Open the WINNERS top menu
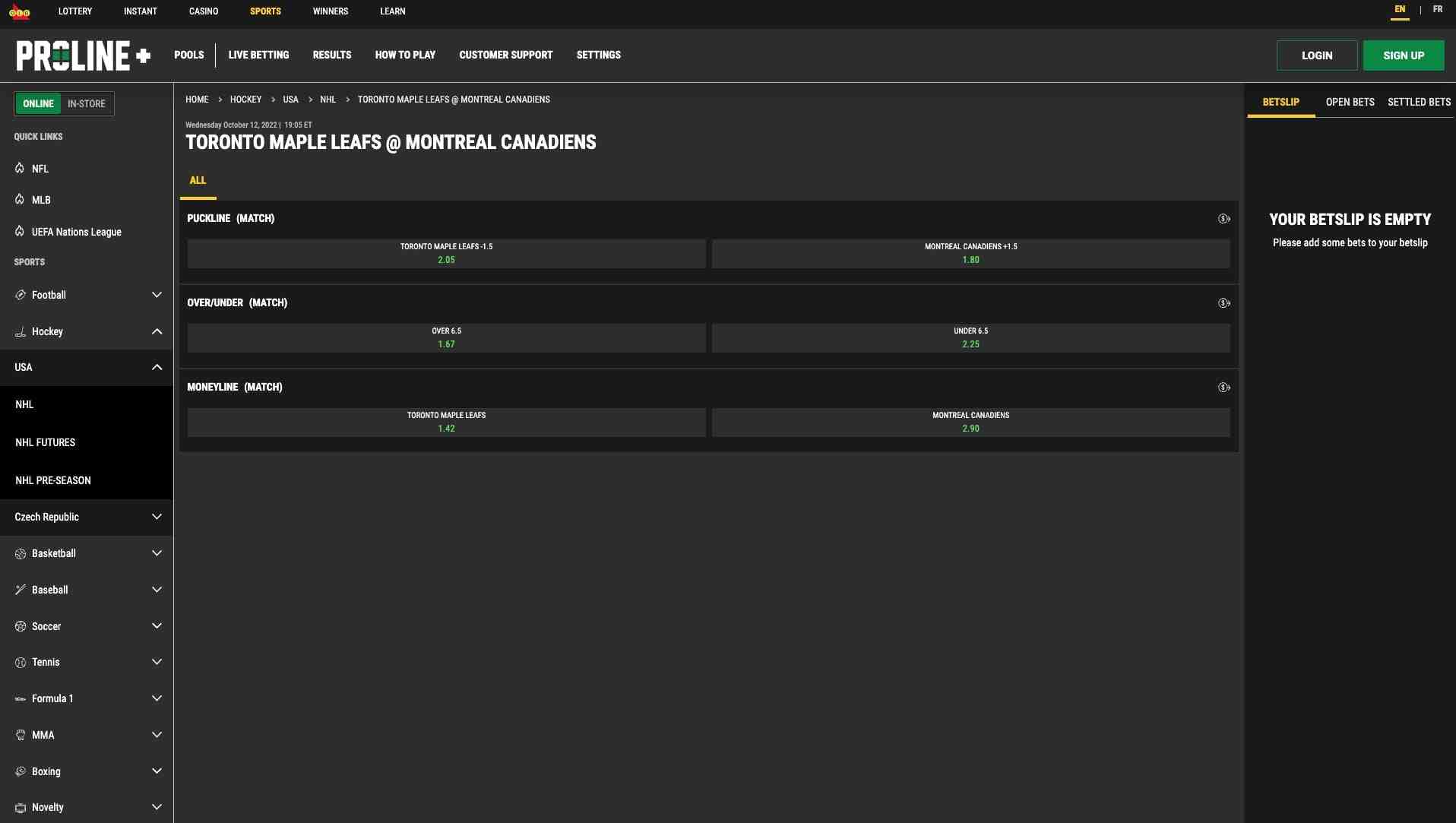 click(331, 11)
